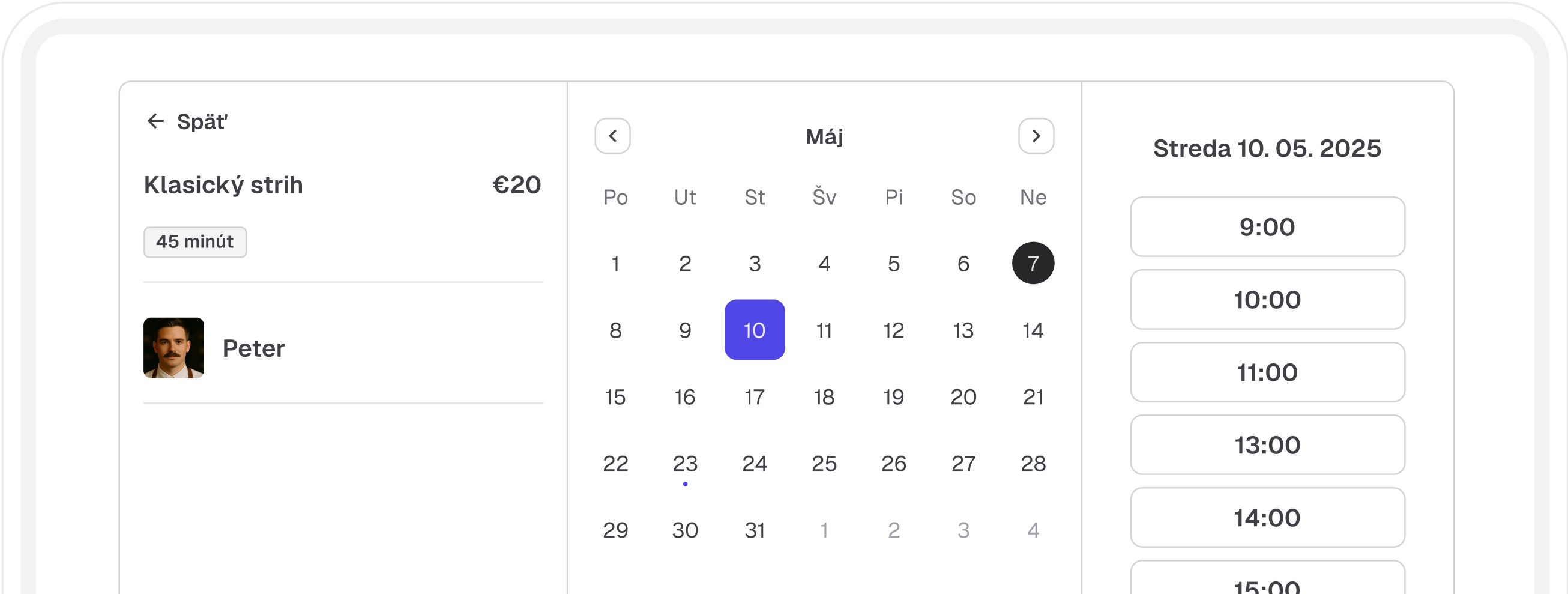The image size is (1568, 594).
Task: Select May 18 on the calendar
Action: 824,396
